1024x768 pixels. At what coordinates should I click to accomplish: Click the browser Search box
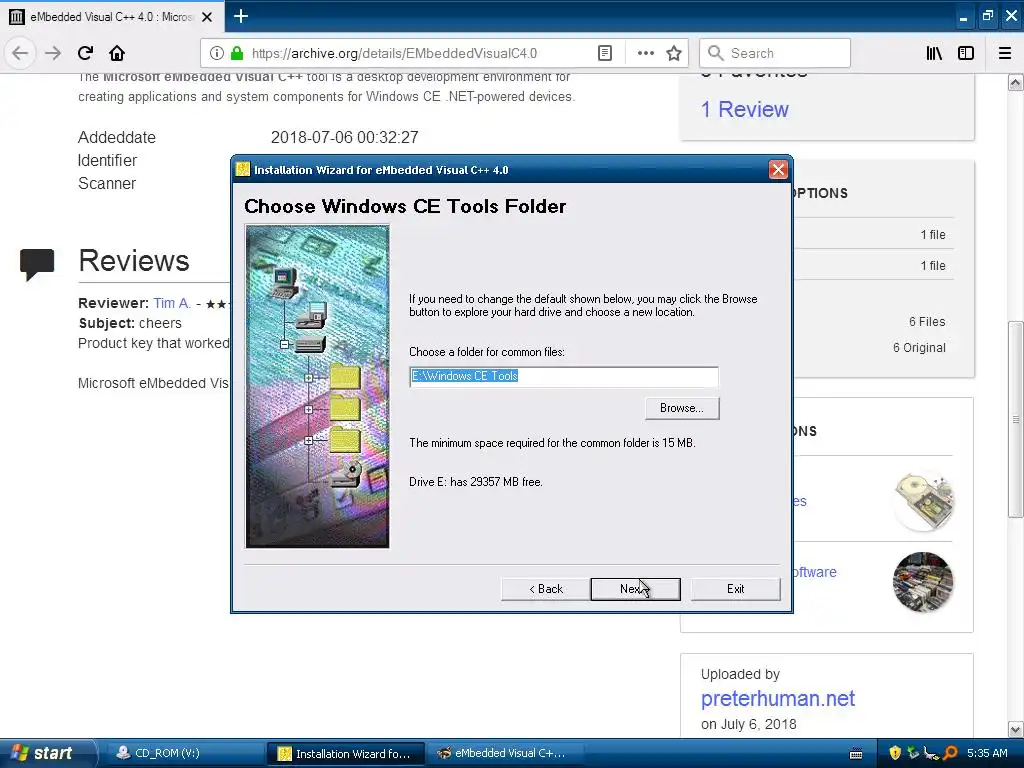(775, 54)
